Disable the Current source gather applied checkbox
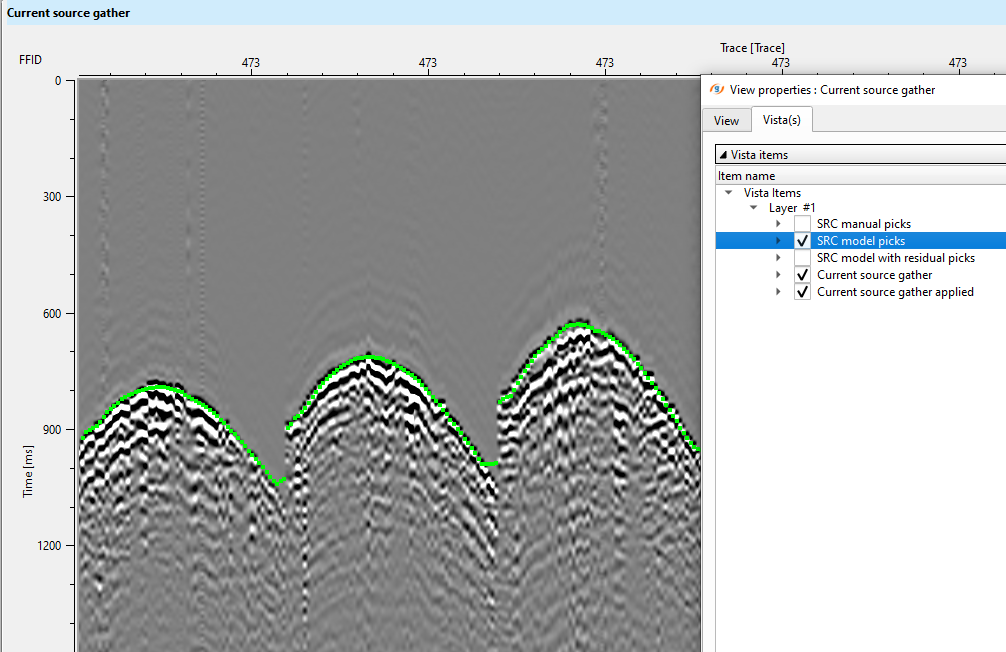1006x652 pixels. click(802, 292)
